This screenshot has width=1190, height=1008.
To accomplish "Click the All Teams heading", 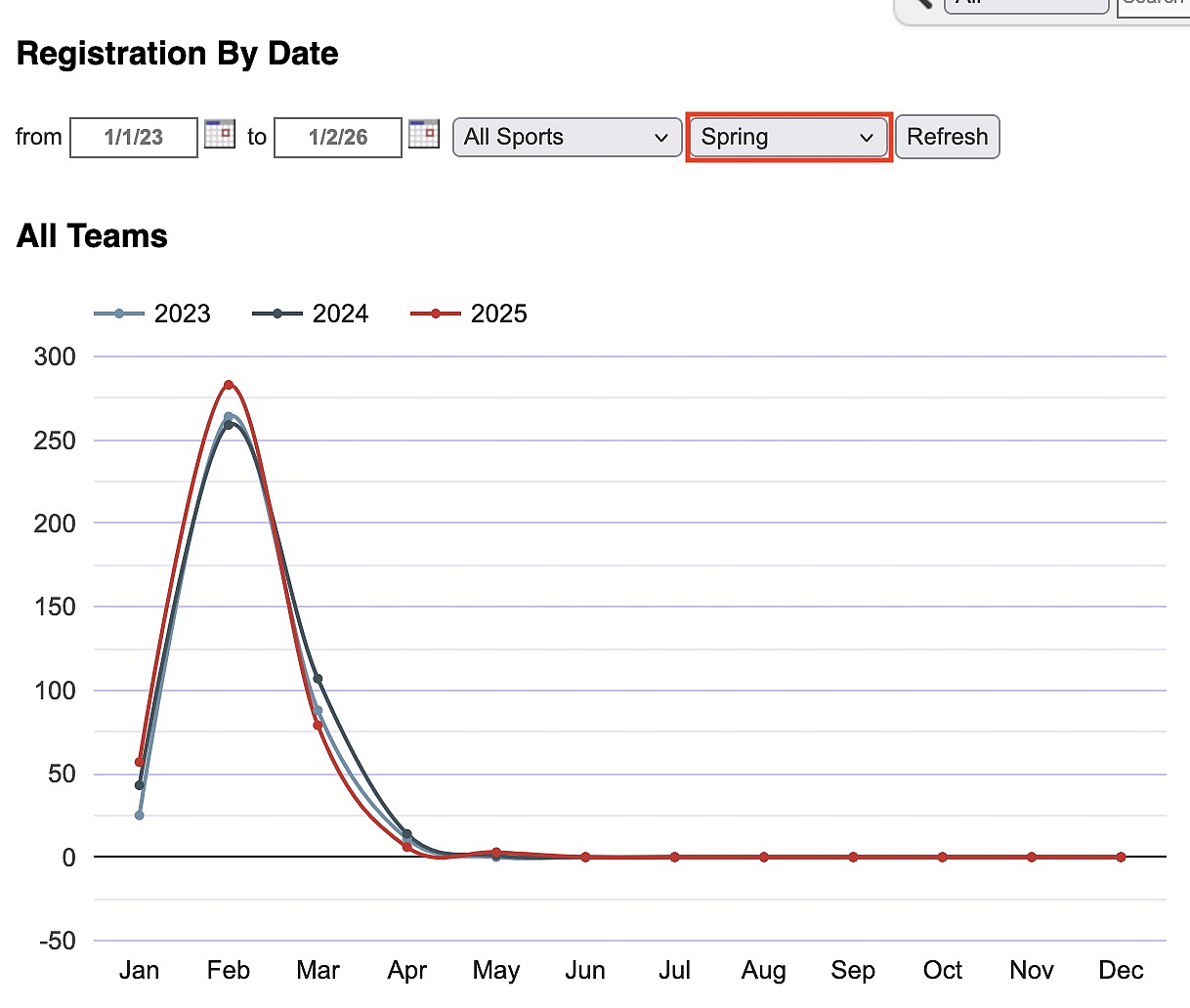I will (x=93, y=236).
